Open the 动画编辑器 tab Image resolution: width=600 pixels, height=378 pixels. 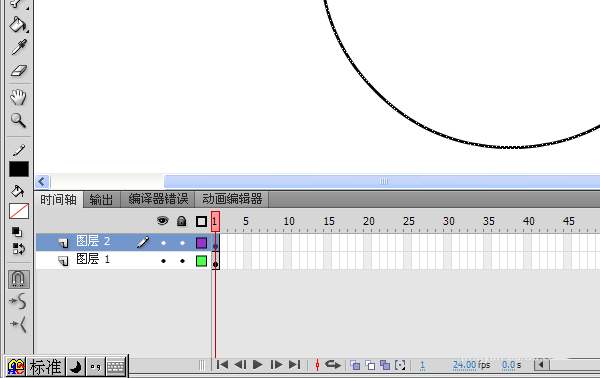coord(232,199)
